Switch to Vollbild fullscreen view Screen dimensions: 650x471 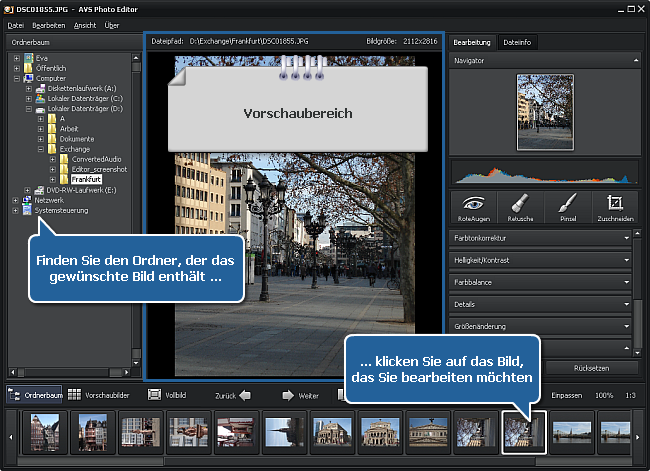point(166,395)
